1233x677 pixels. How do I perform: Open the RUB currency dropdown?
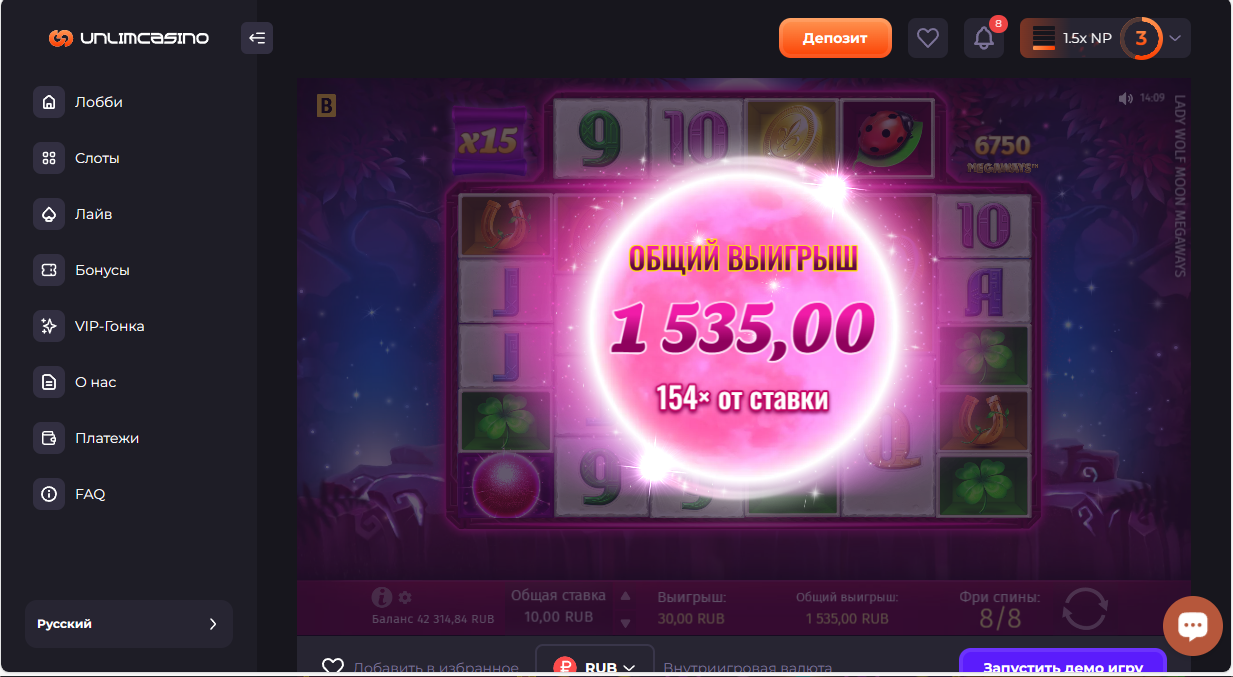point(595,663)
